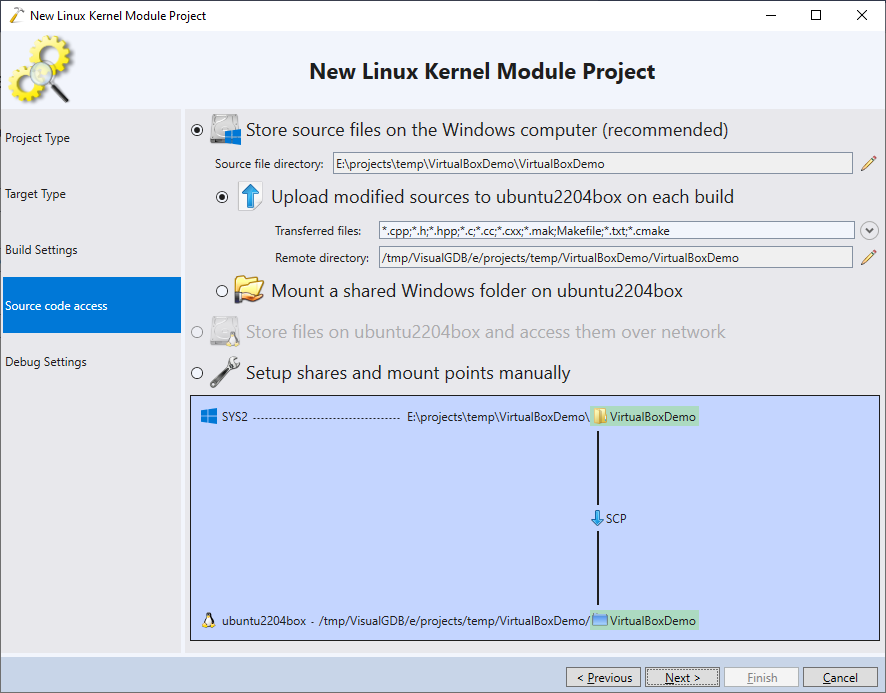Select Store source files on Windows computer

[197, 130]
